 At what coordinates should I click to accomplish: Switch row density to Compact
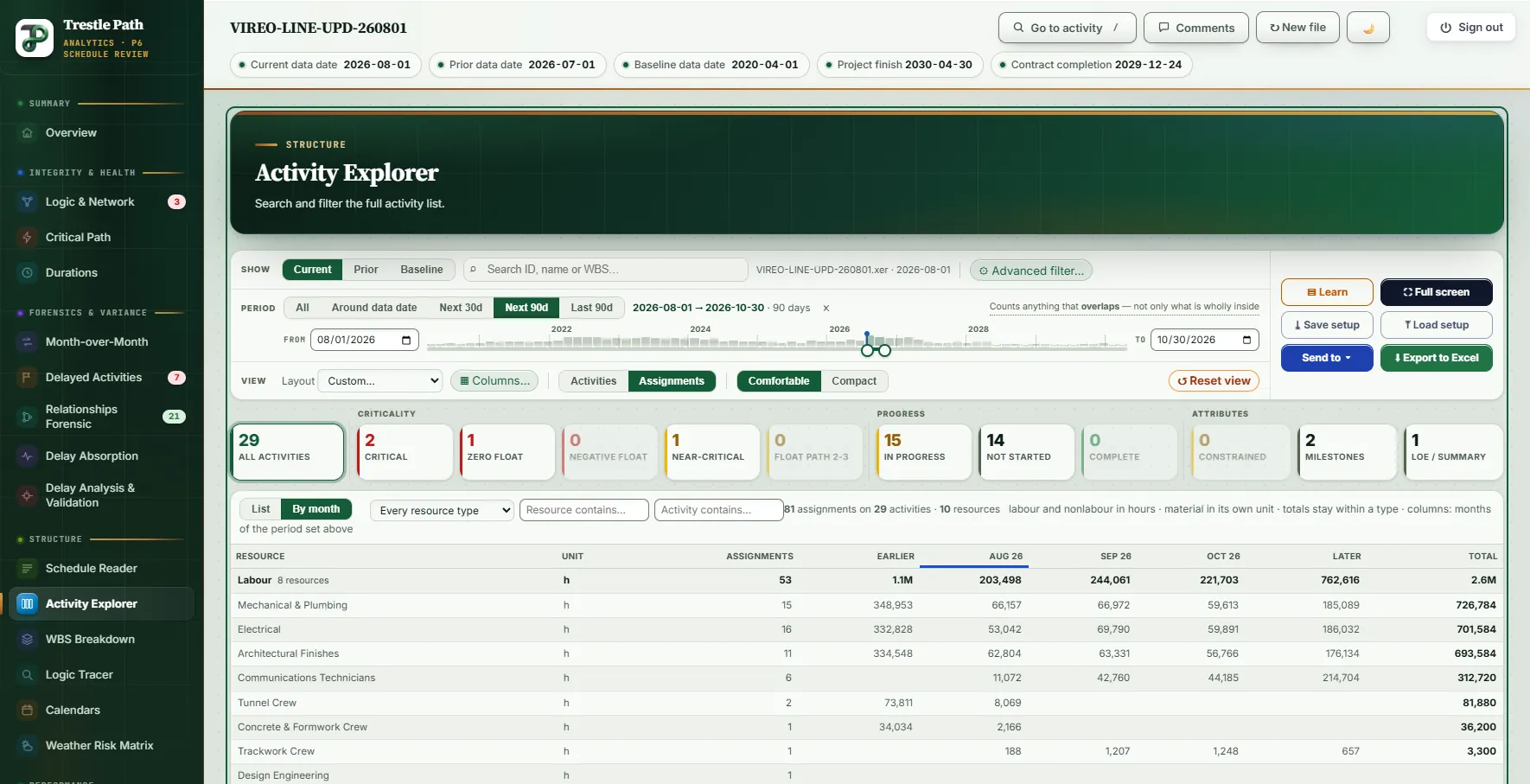[854, 381]
